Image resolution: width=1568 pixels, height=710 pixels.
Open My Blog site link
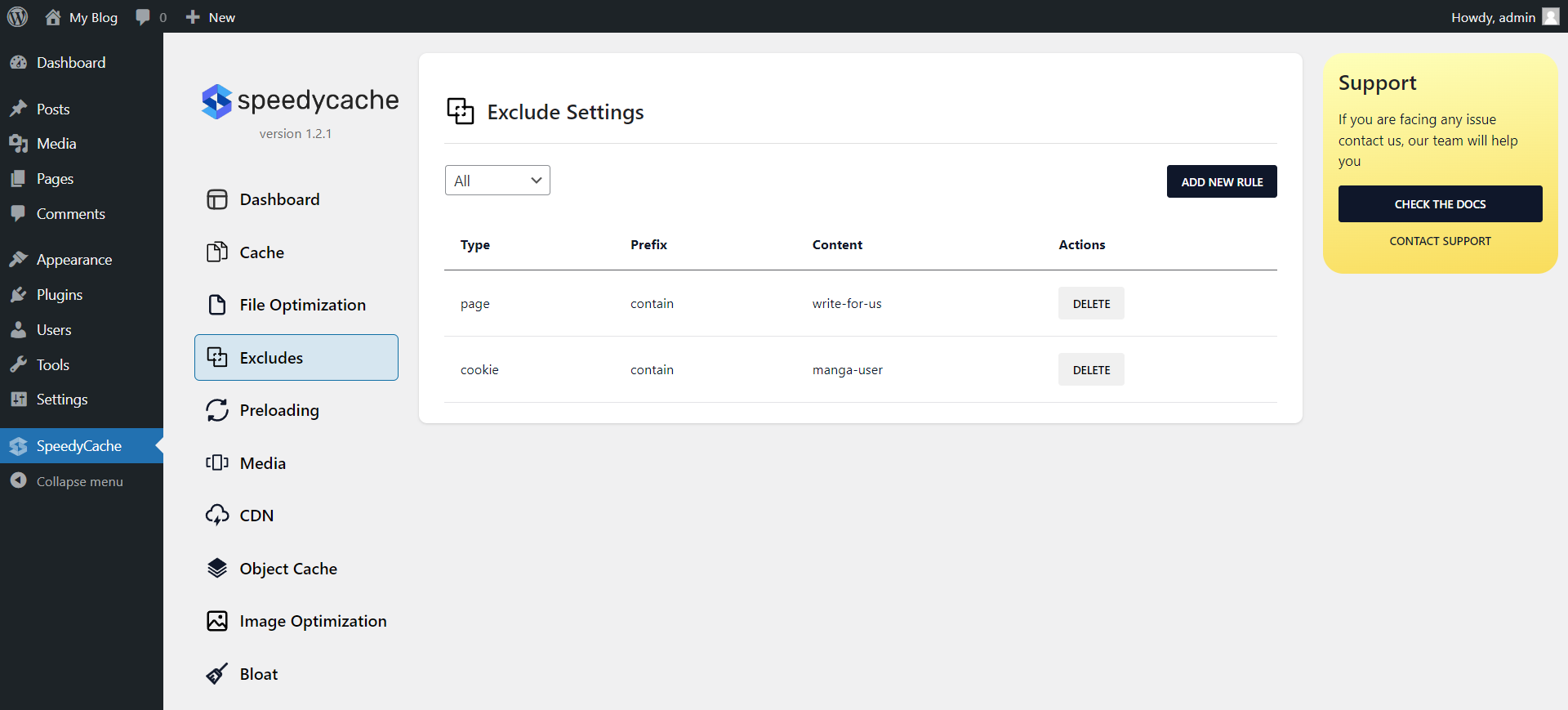click(93, 17)
